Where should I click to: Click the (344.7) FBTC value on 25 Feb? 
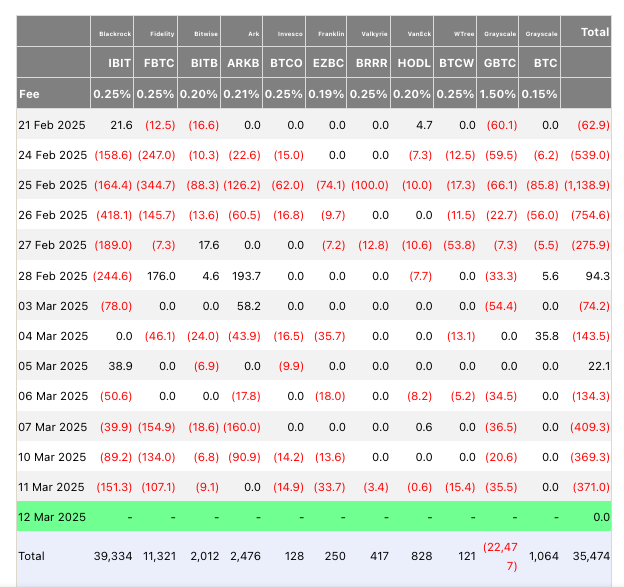pos(156,185)
